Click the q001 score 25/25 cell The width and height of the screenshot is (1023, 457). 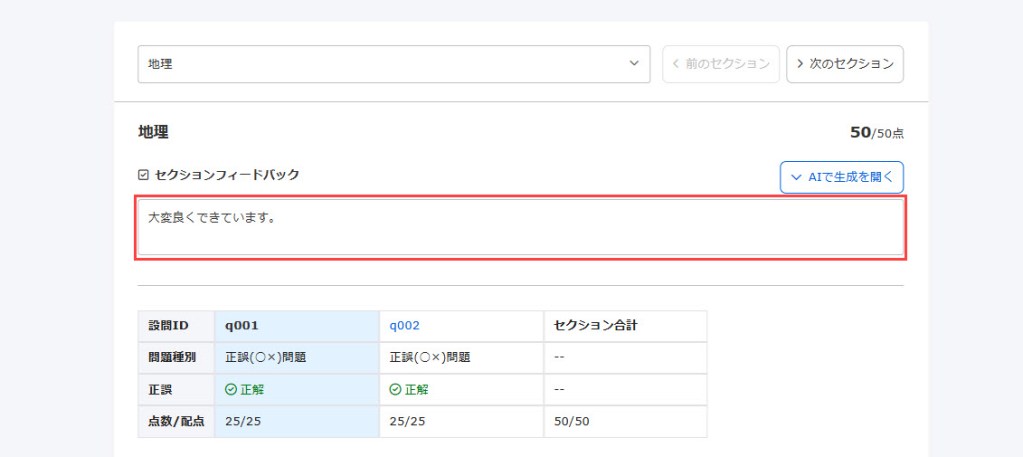coord(297,422)
